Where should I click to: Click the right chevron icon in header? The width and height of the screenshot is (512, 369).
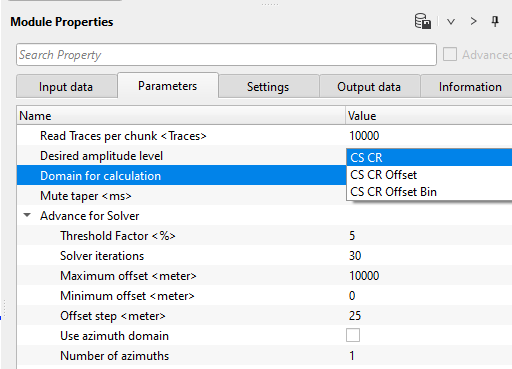click(x=473, y=21)
